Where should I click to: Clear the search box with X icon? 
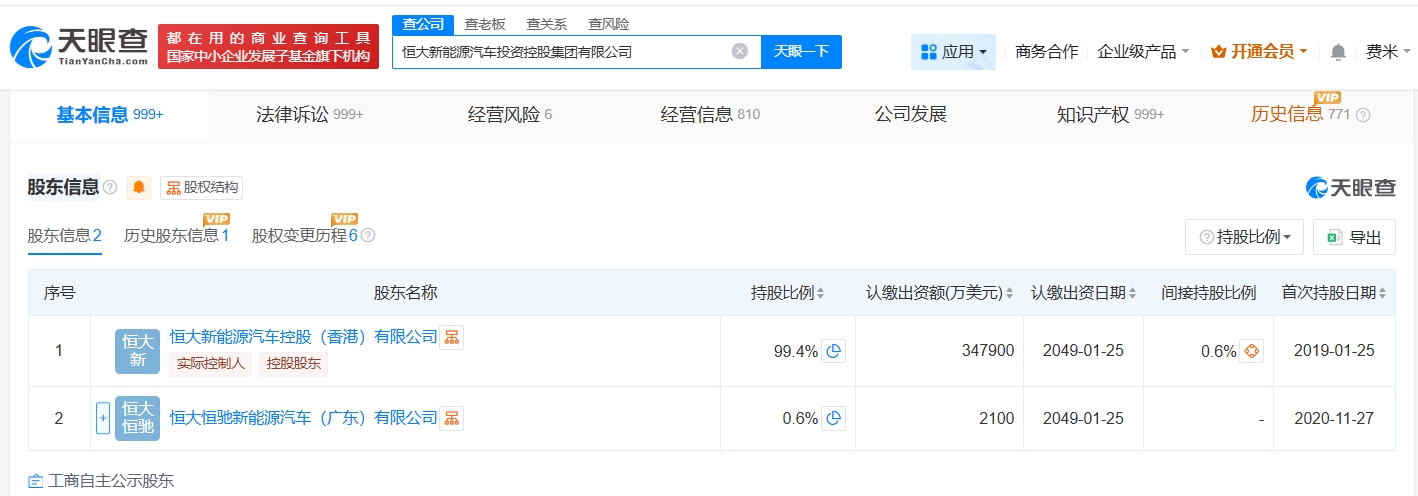739,51
